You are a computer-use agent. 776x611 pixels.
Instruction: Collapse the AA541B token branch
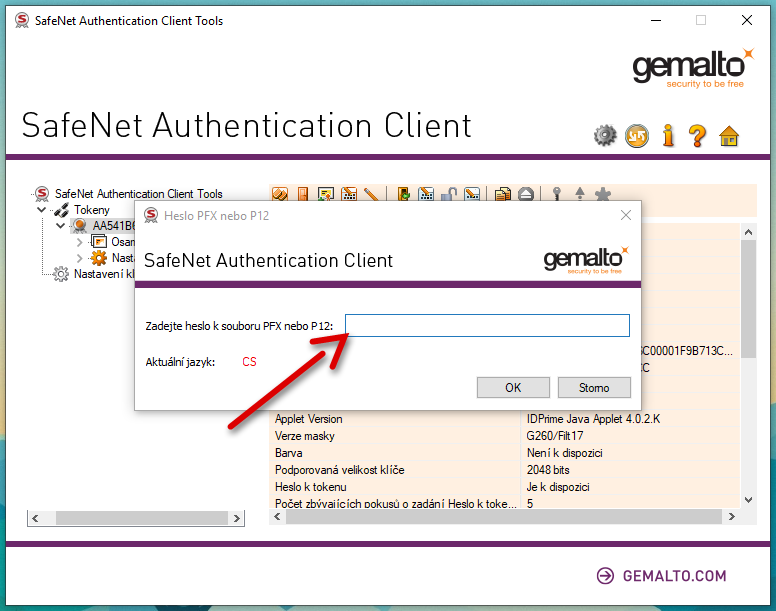[60, 226]
